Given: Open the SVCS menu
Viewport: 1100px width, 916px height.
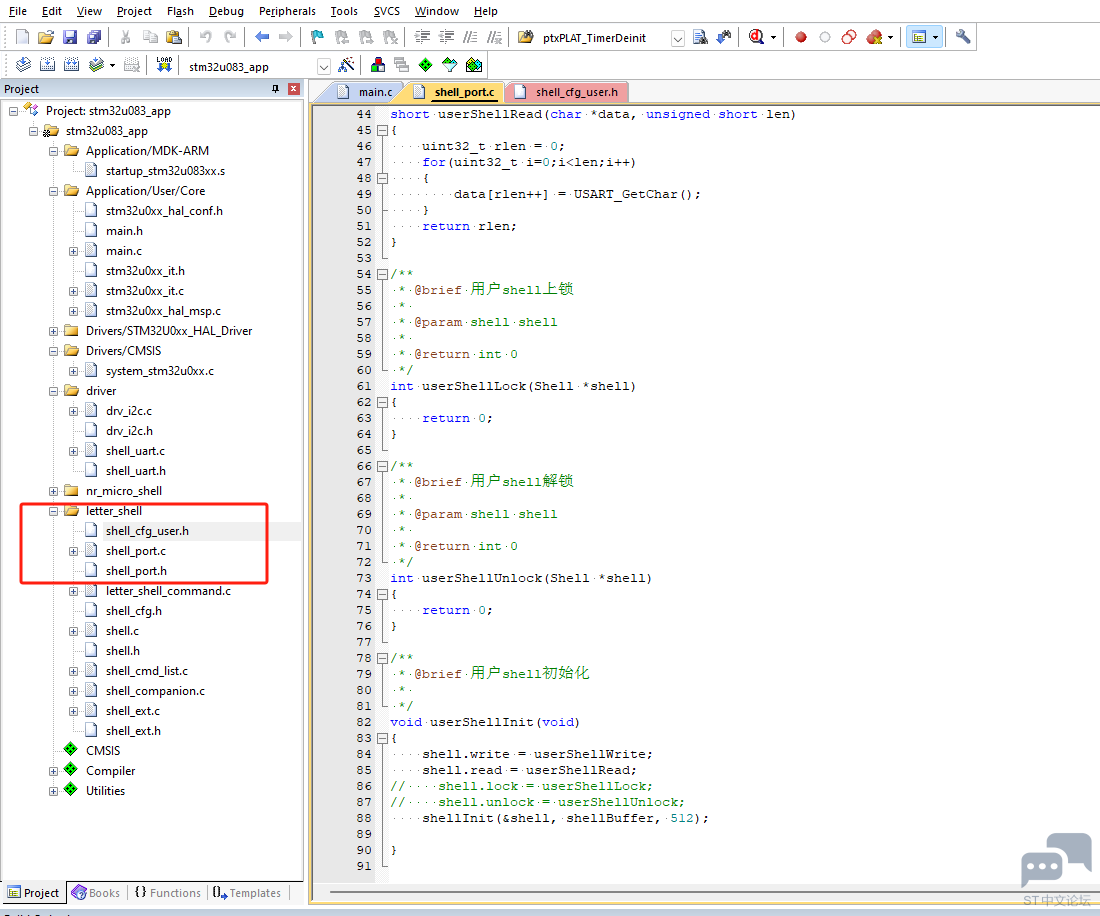Looking at the screenshot, I should pyautogui.click(x=387, y=11).
